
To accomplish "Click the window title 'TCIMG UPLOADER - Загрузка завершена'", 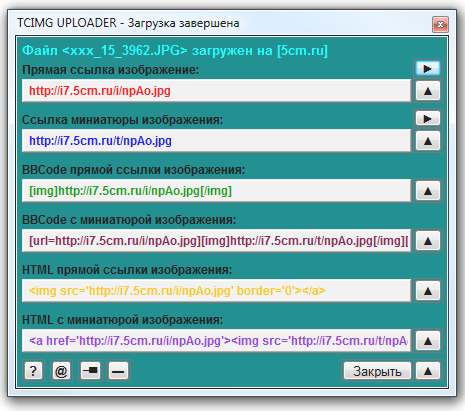I will tap(128, 23).
